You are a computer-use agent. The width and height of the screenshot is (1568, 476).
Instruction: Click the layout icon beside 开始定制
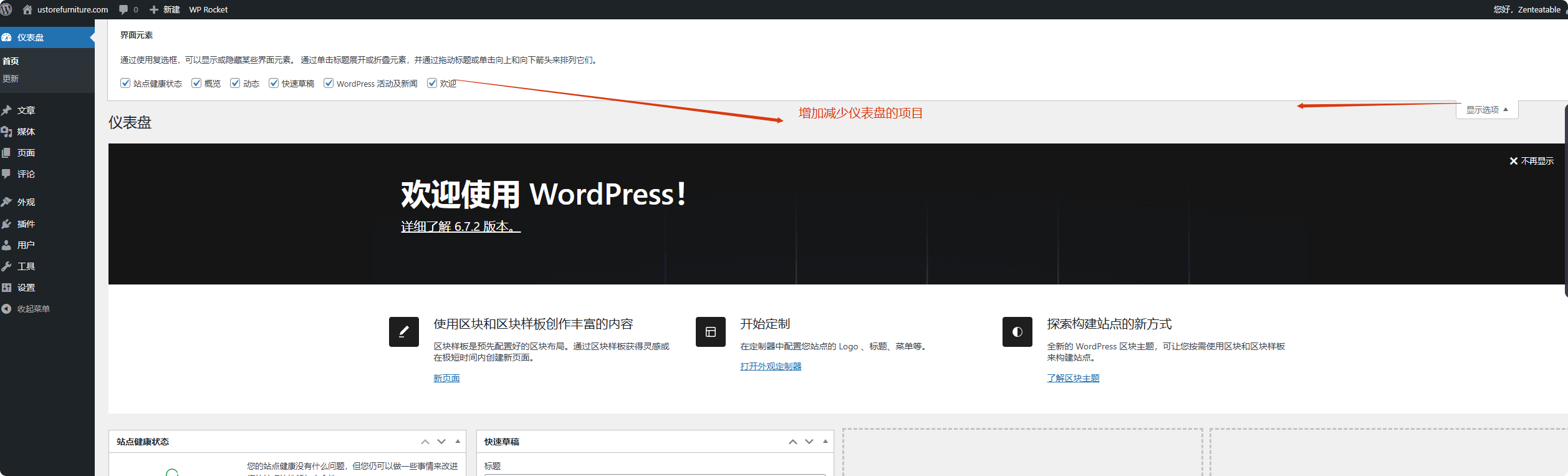tap(711, 332)
